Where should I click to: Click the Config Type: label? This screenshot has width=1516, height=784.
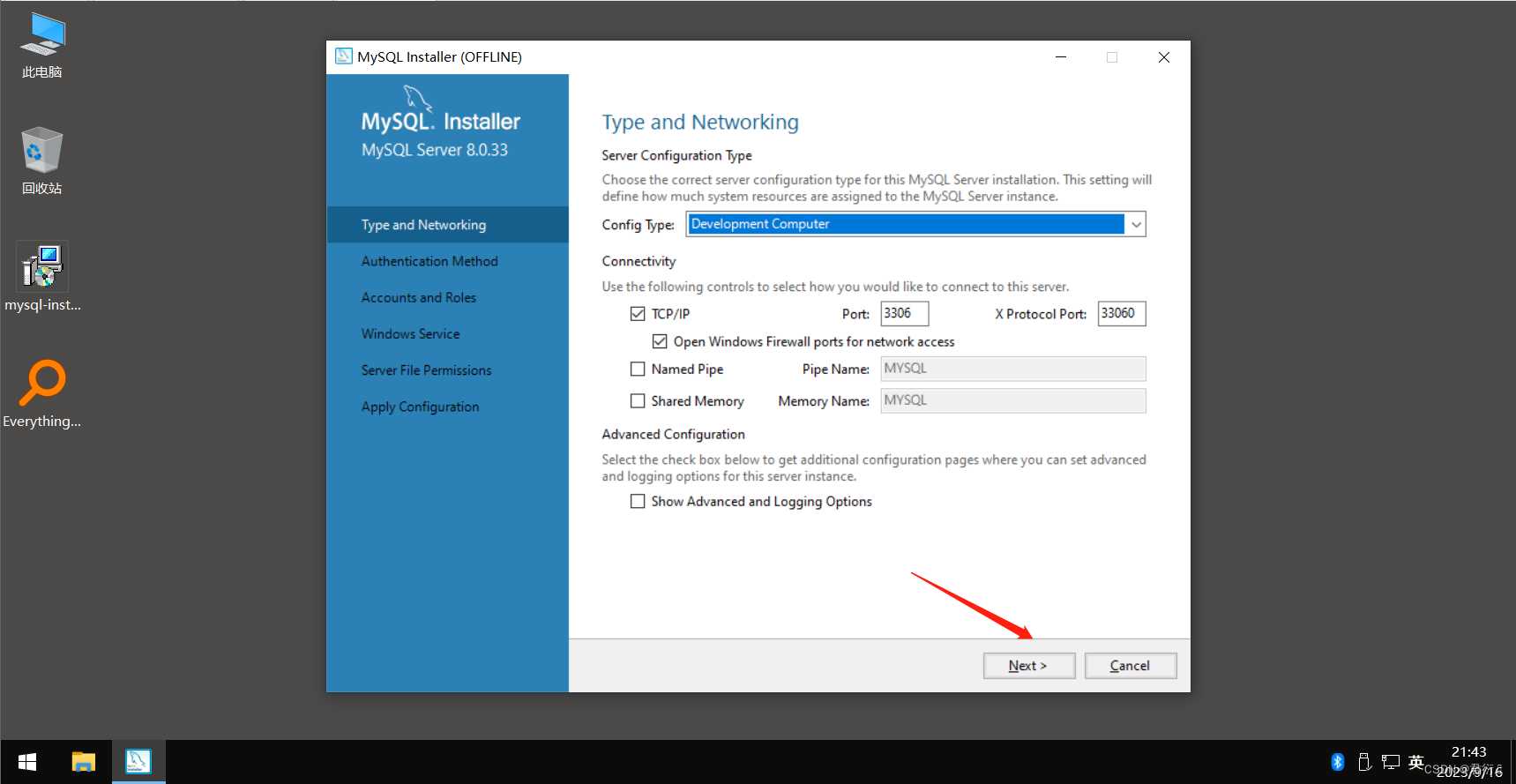click(x=638, y=225)
